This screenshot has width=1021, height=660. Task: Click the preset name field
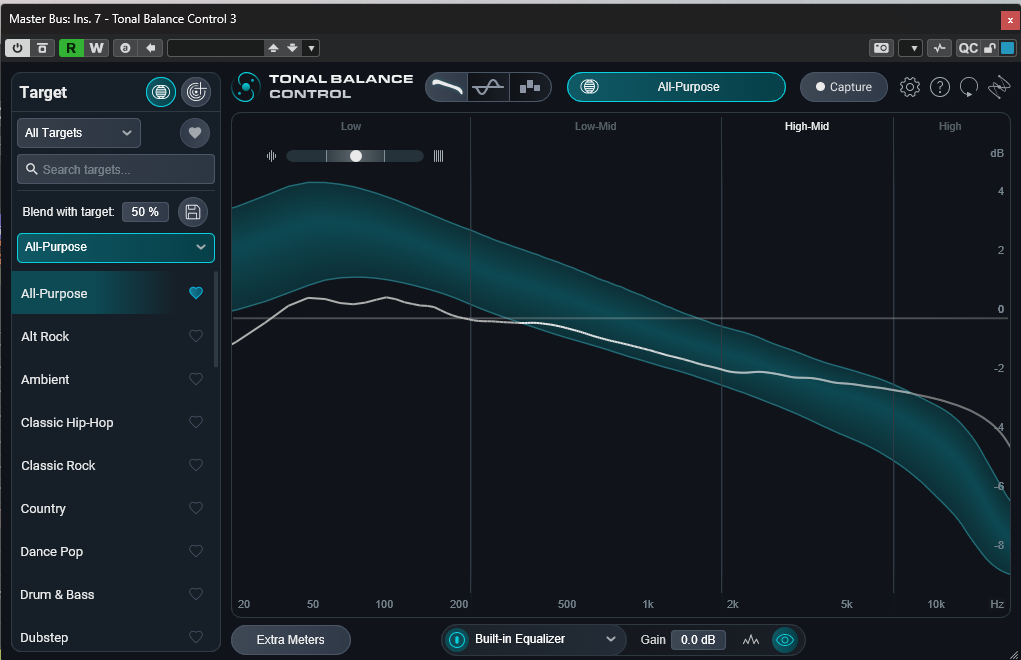coord(216,48)
